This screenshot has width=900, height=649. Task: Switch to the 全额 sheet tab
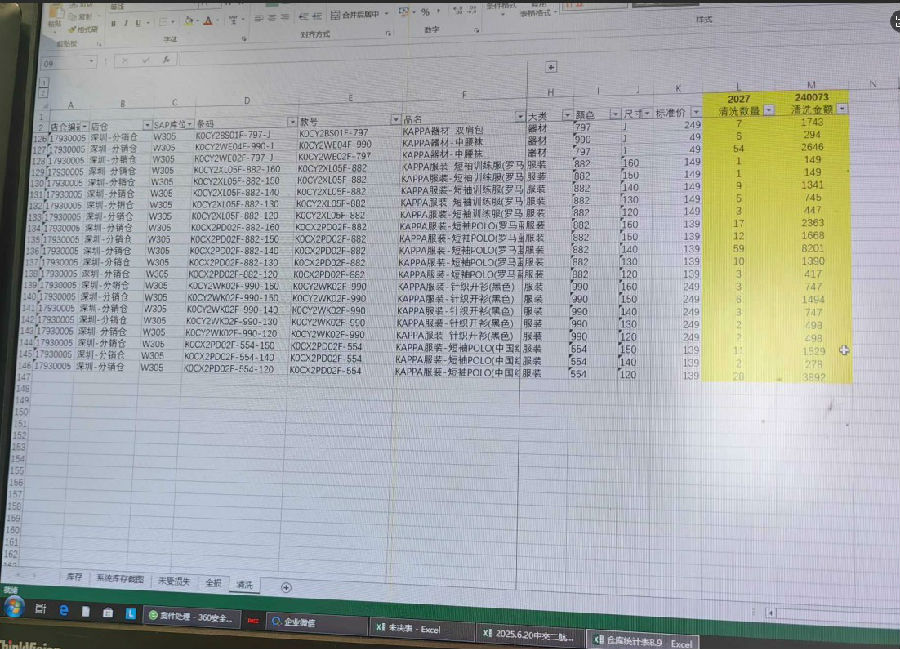click(214, 582)
